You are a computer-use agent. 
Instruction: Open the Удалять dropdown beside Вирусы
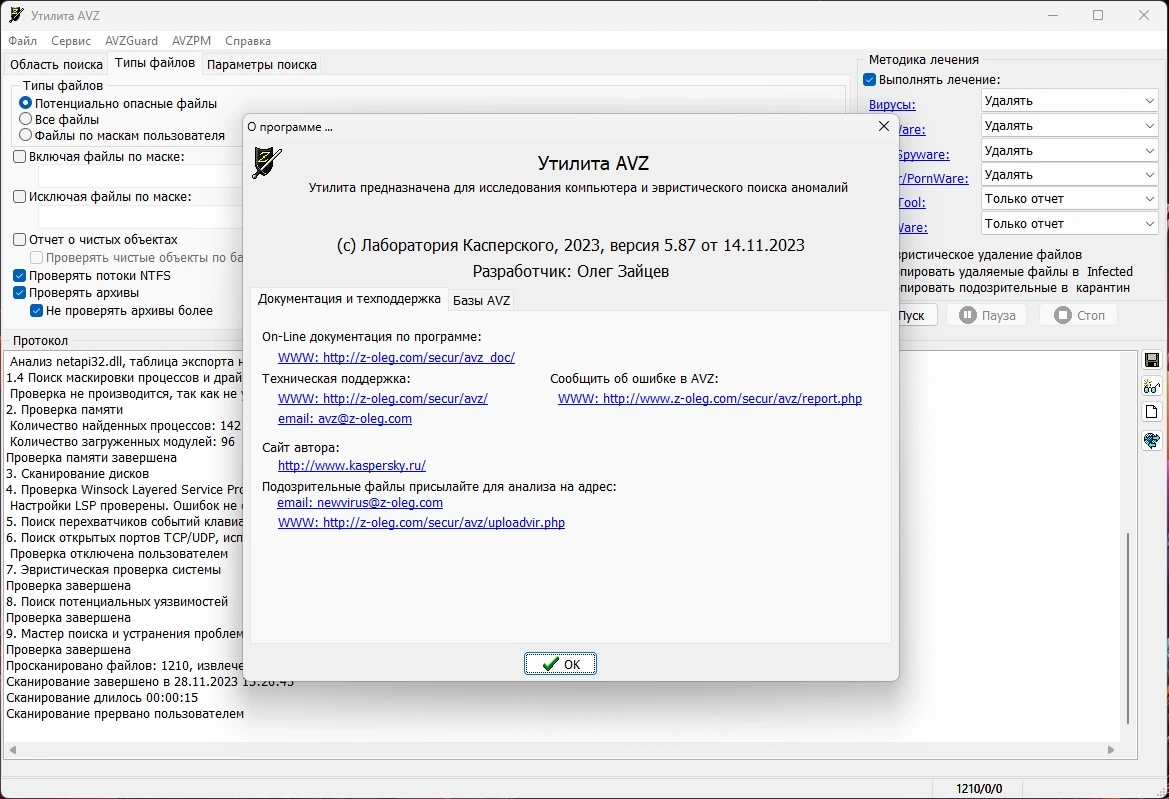pos(1069,101)
